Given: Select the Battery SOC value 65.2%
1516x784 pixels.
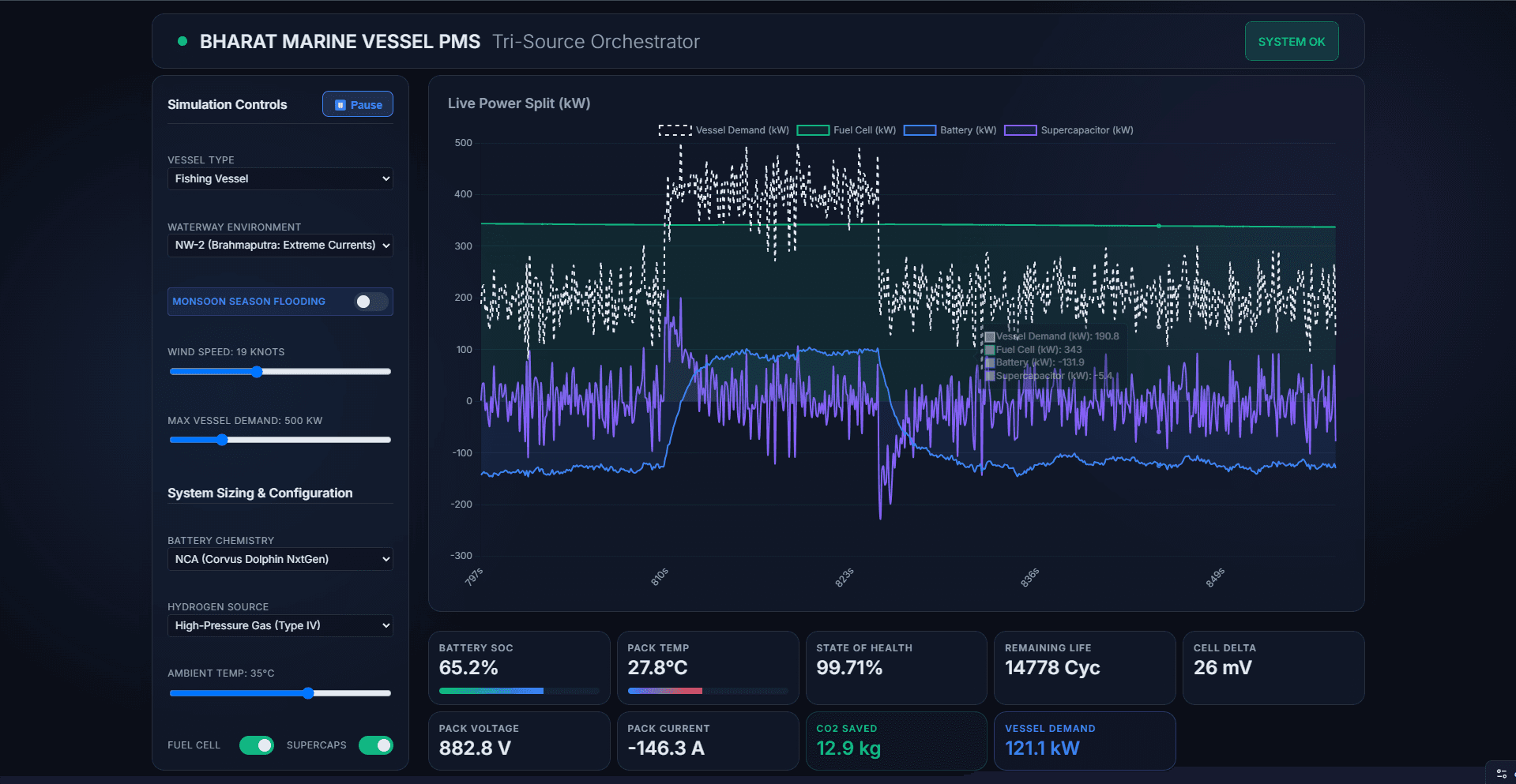Looking at the screenshot, I should (x=468, y=668).
